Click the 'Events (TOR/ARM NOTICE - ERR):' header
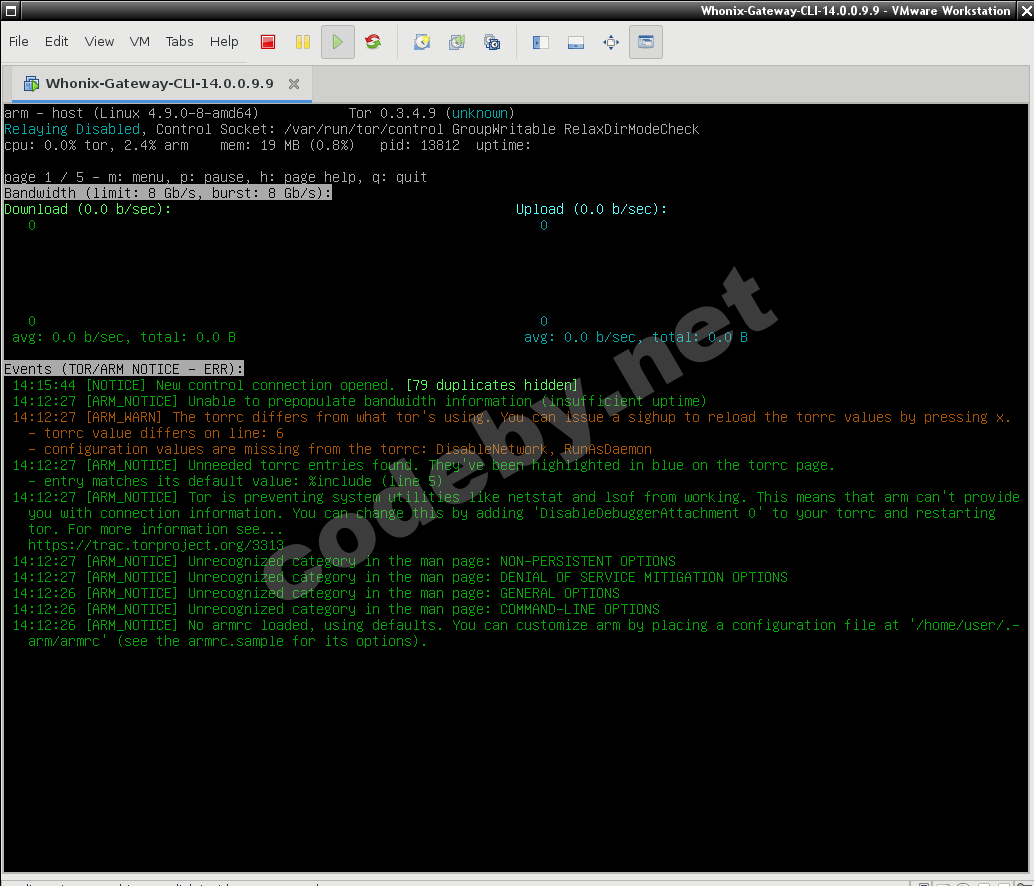This screenshot has width=1034, height=886. click(124, 369)
